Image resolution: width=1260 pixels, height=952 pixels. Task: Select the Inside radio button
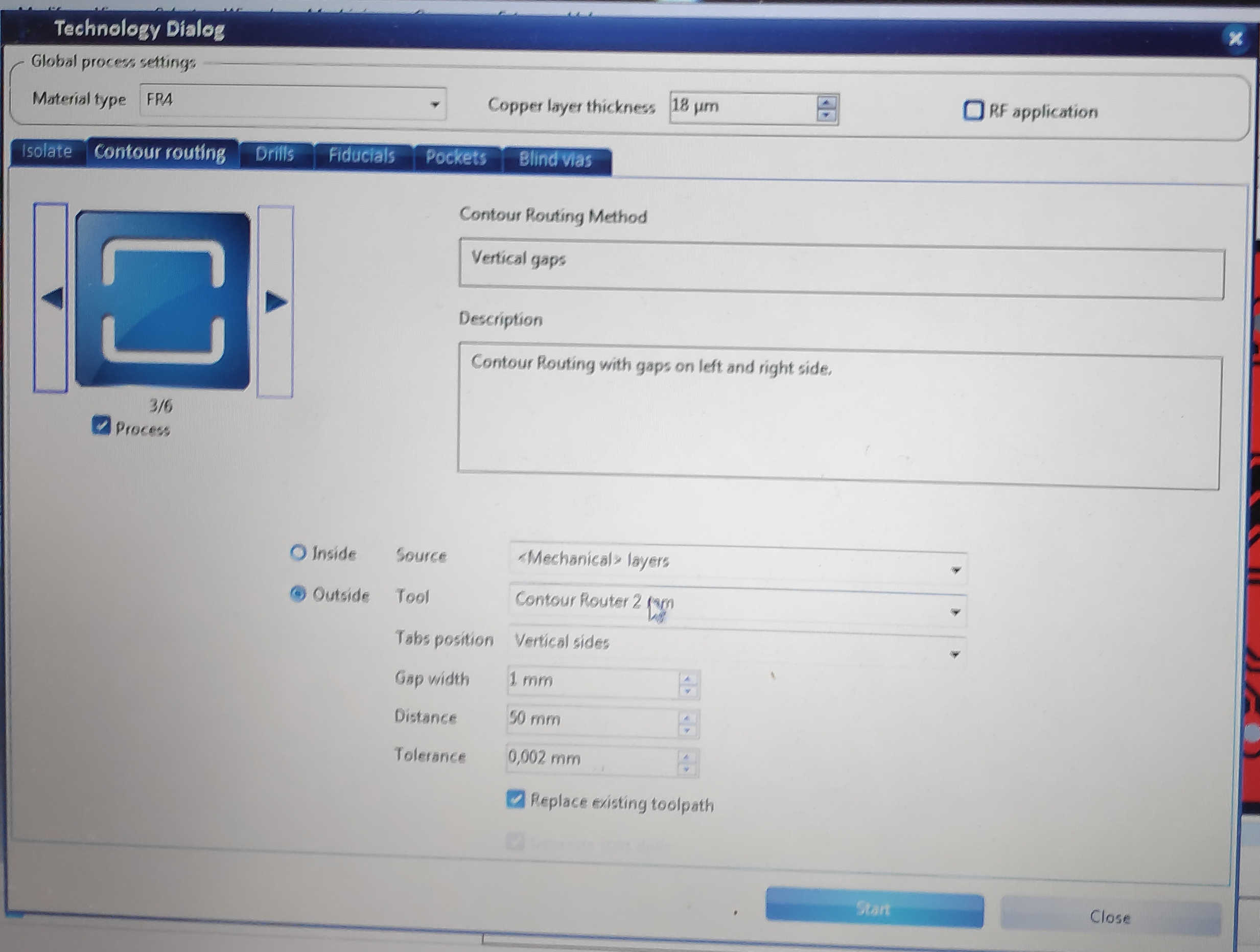coord(298,552)
